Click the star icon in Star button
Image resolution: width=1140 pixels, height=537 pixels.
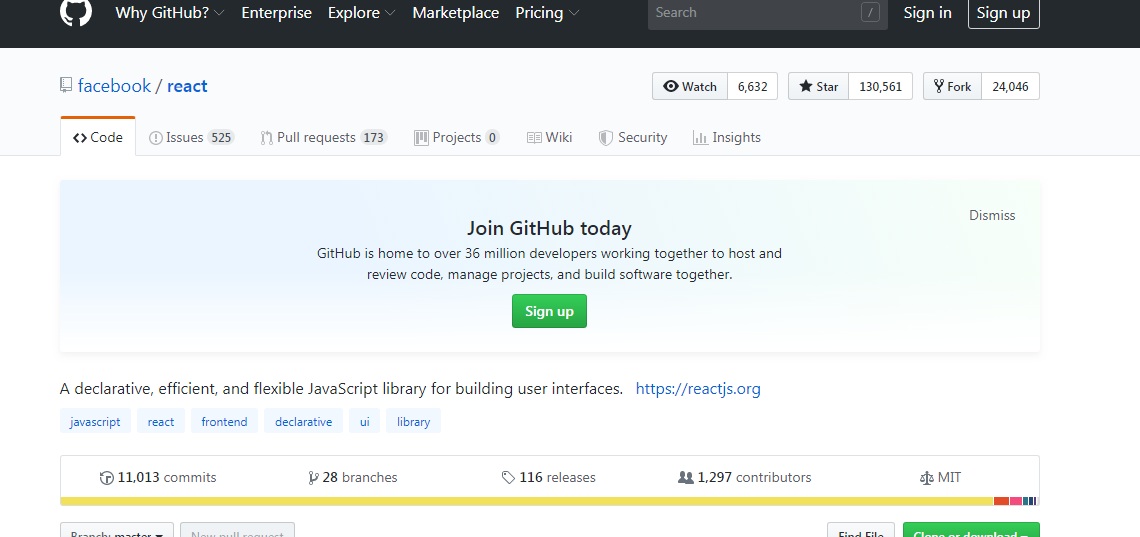click(806, 86)
